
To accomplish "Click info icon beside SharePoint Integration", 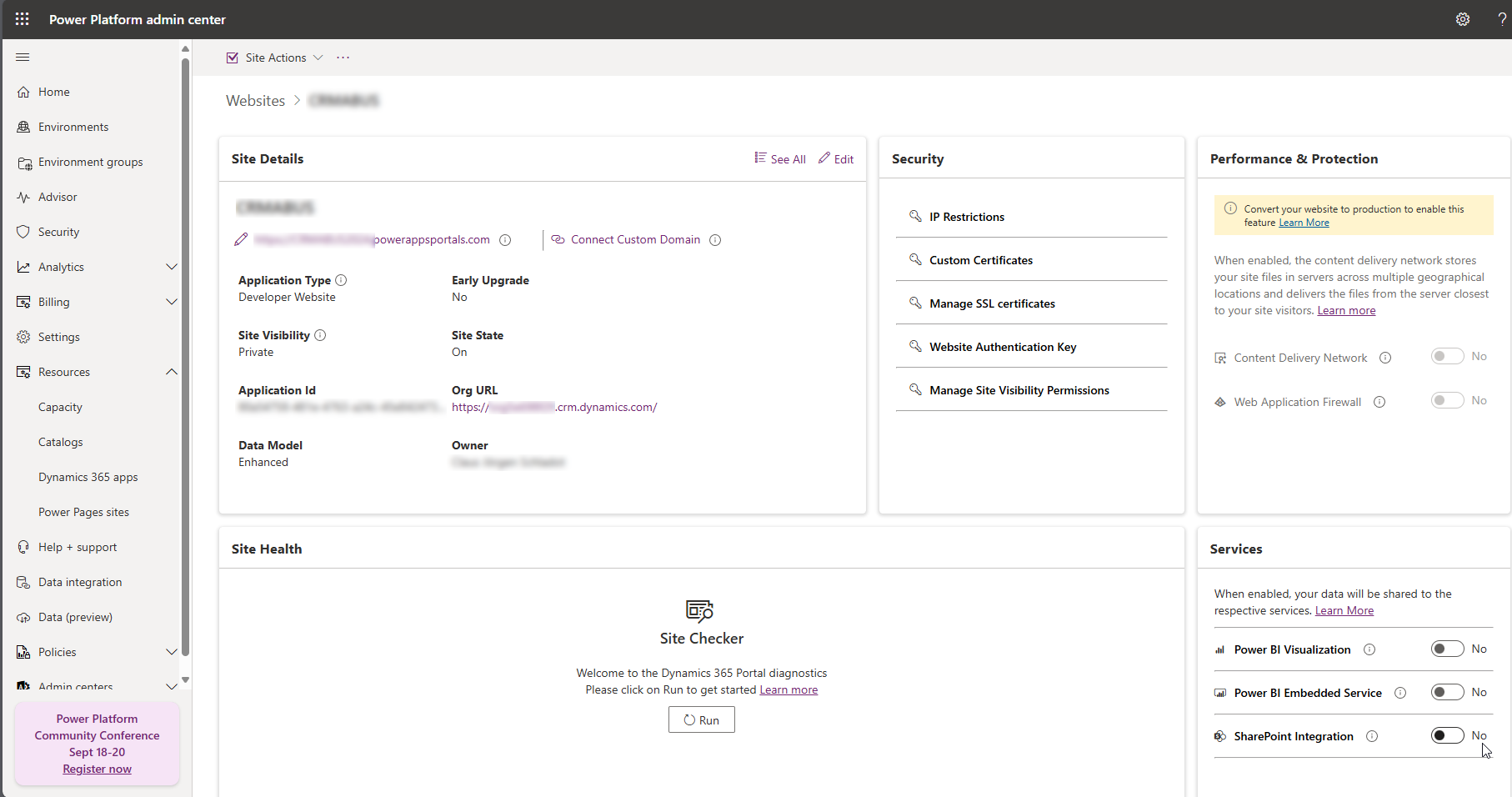I will (x=1372, y=736).
